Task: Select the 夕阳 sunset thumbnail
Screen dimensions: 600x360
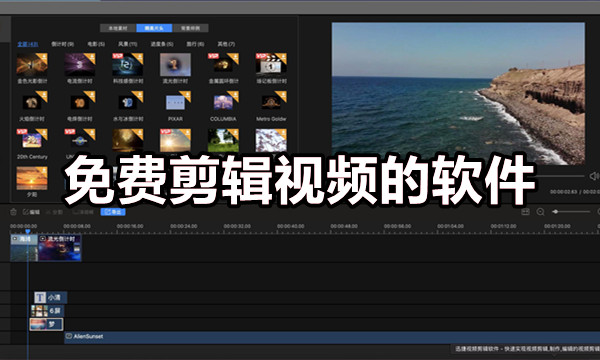Action: click(32, 178)
